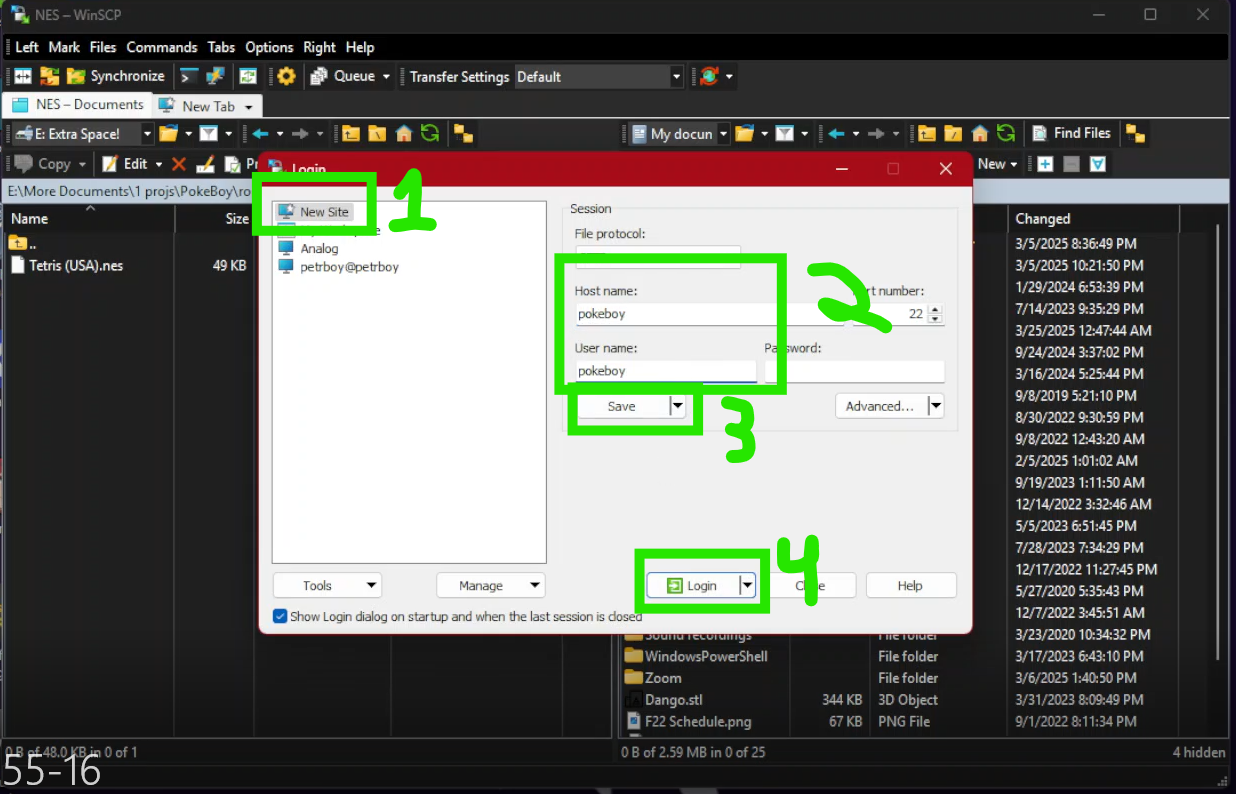
Task: Open the terminal console icon
Action: [189, 76]
